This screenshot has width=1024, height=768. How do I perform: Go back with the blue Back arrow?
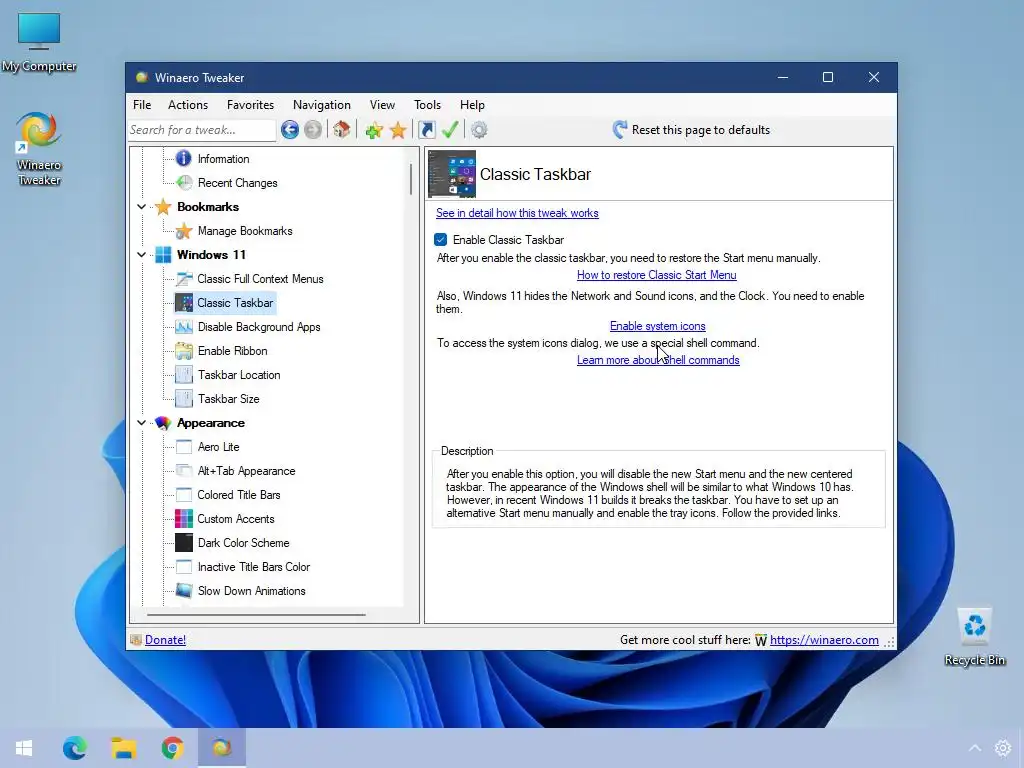pos(290,130)
